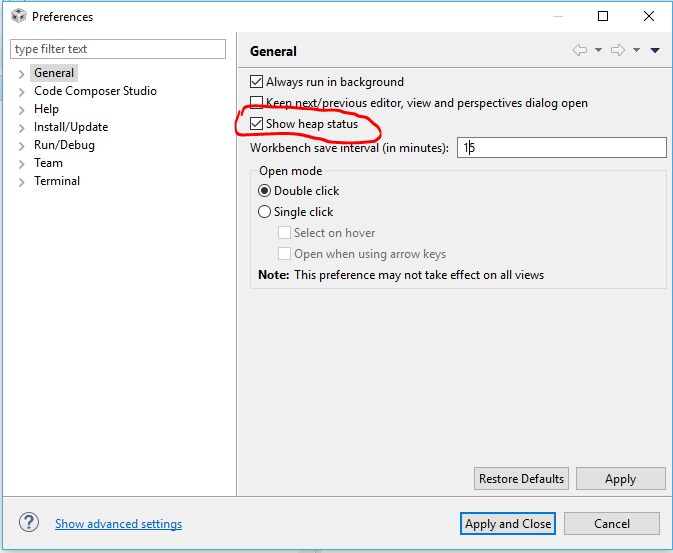The height and width of the screenshot is (553, 673).
Task: Click the type filter text field
Action: point(118,49)
